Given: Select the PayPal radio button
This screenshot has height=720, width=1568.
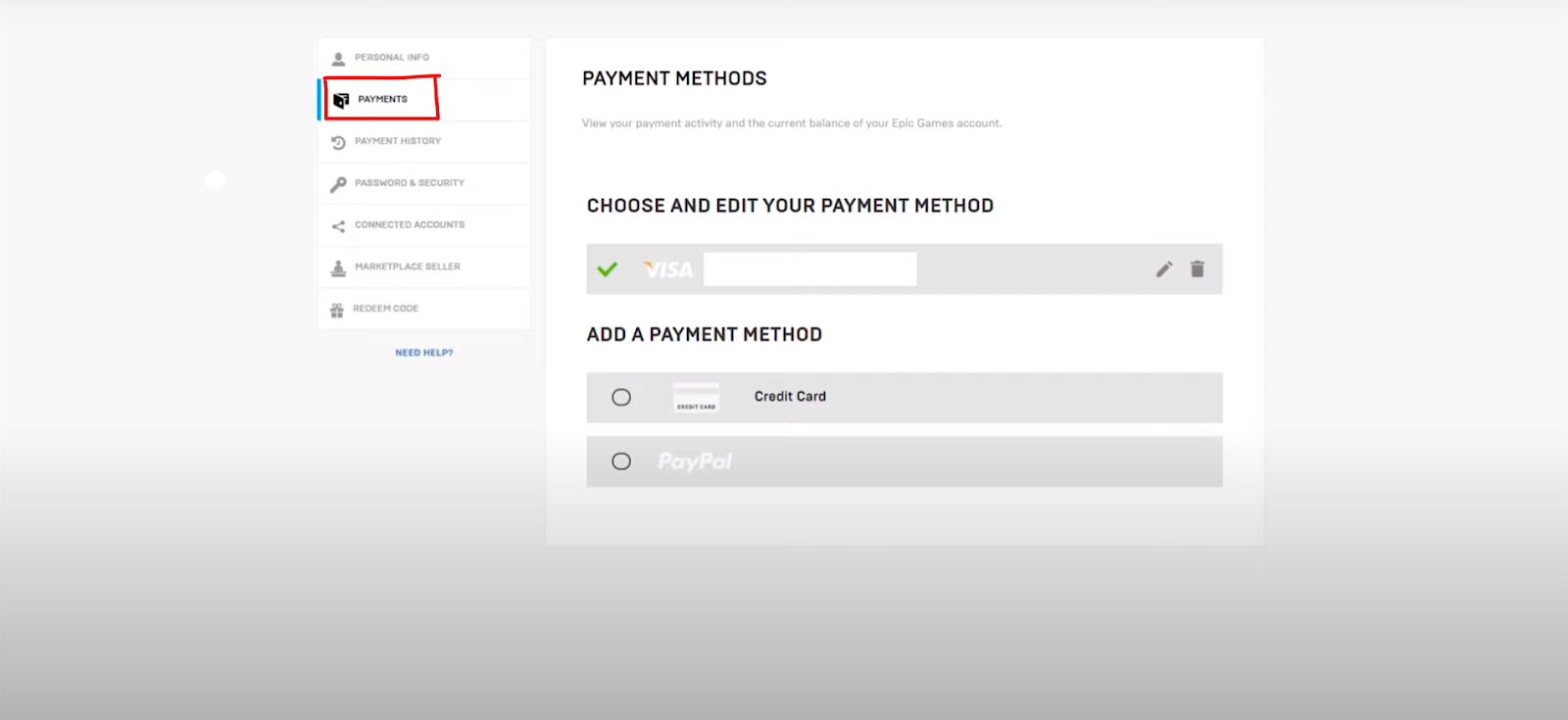Looking at the screenshot, I should click(x=621, y=461).
